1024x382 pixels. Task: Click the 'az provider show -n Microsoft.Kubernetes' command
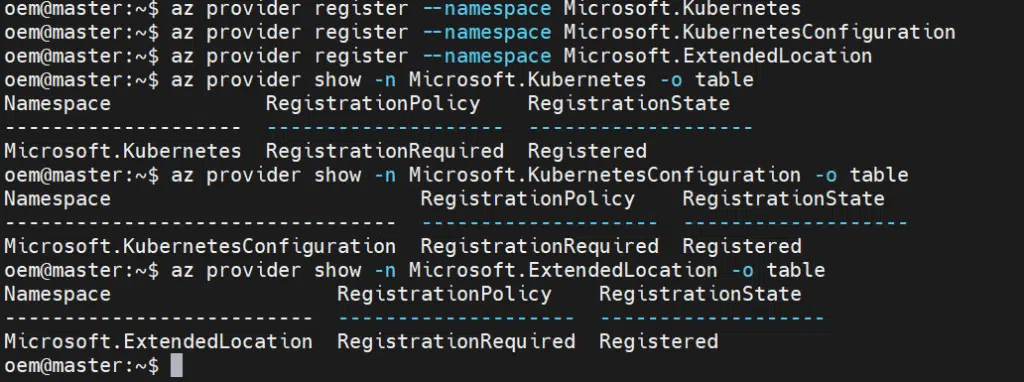(462, 80)
